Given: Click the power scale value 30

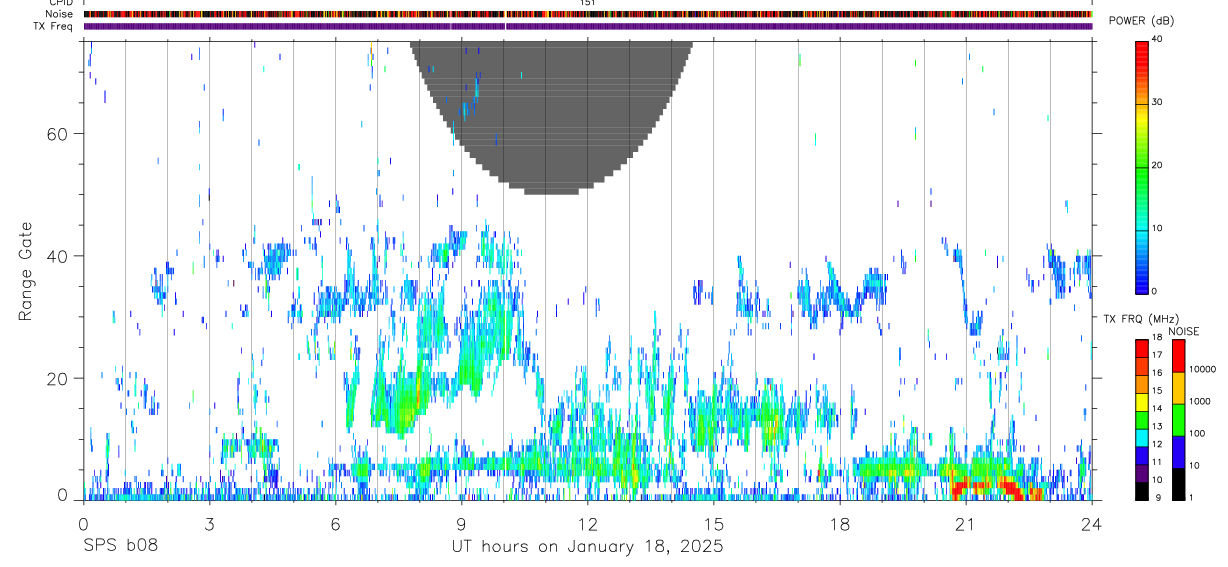Looking at the screenshot, I should [1158, 102].
